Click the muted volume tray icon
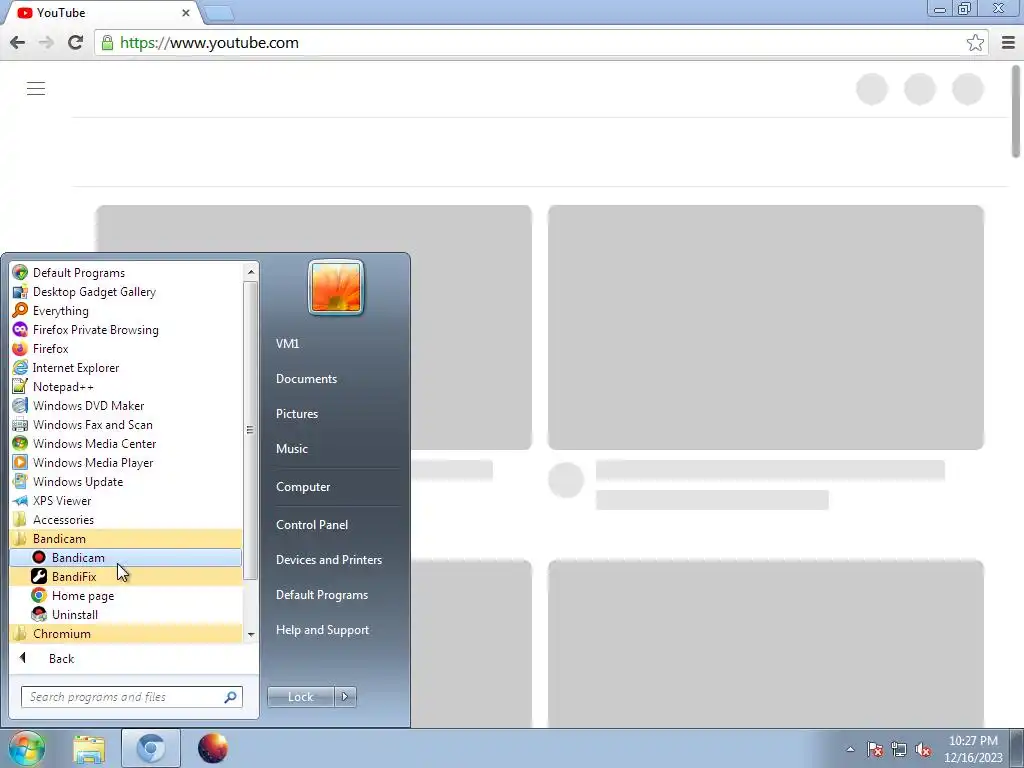1024x768 pixels. [x=923, y=749]
